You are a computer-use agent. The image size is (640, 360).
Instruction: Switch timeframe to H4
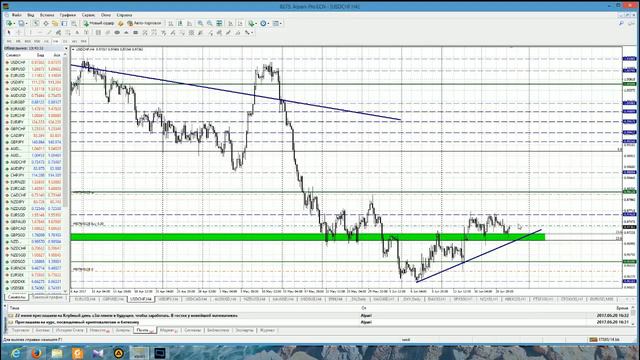56,41
